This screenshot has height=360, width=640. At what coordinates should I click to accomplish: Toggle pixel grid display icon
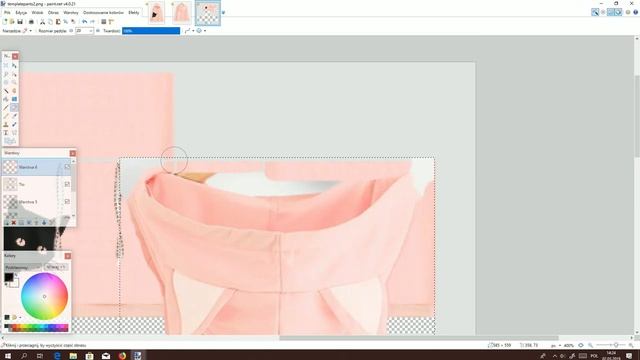(104, 22)
